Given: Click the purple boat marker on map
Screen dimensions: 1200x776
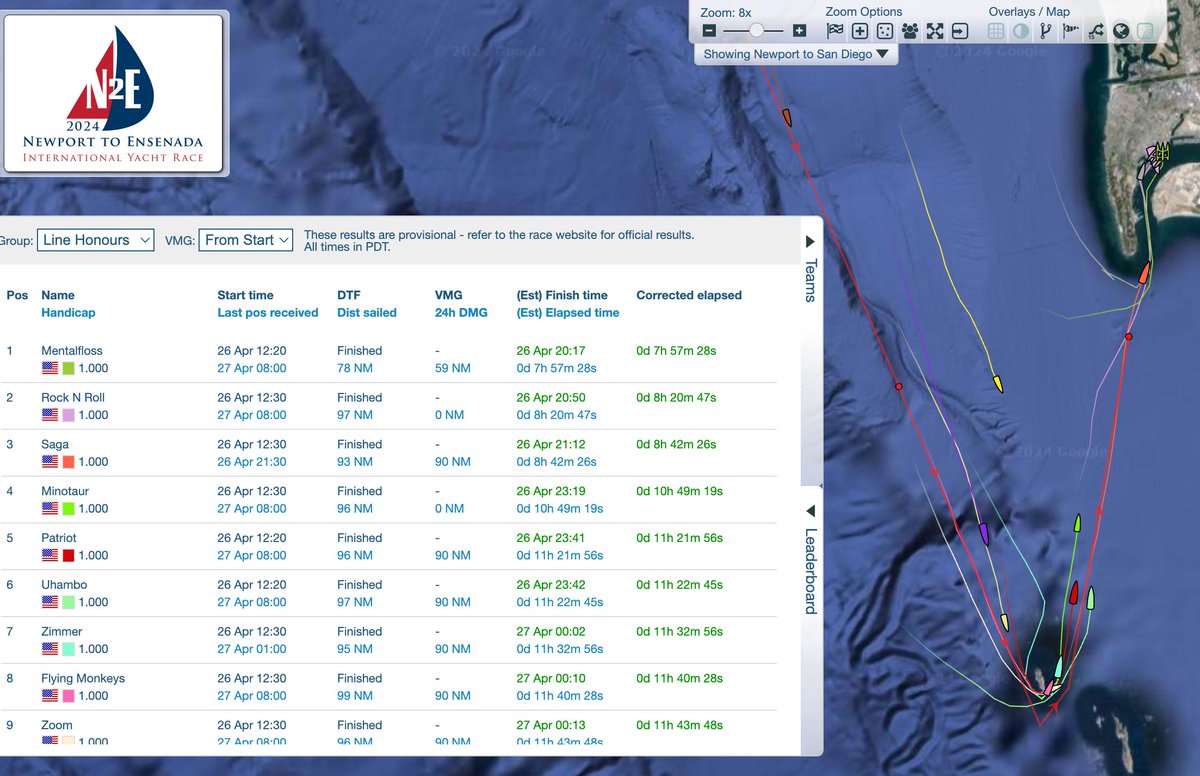Looking at the screenshot, I should click(984, 534).
